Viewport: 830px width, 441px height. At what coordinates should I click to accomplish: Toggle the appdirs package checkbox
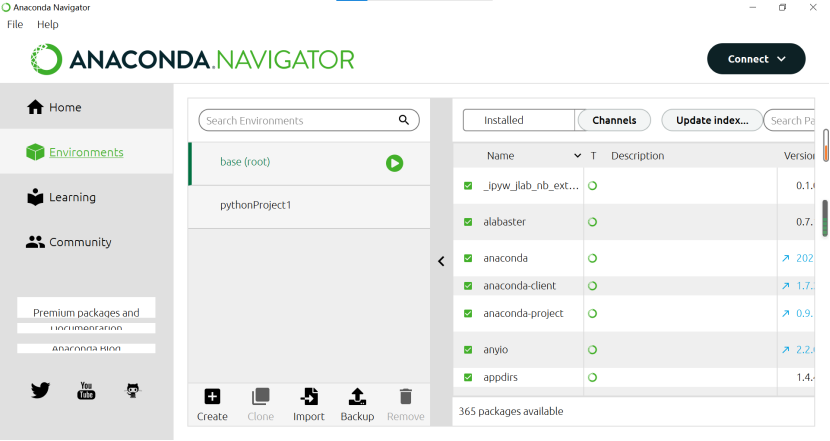(468, 377)
